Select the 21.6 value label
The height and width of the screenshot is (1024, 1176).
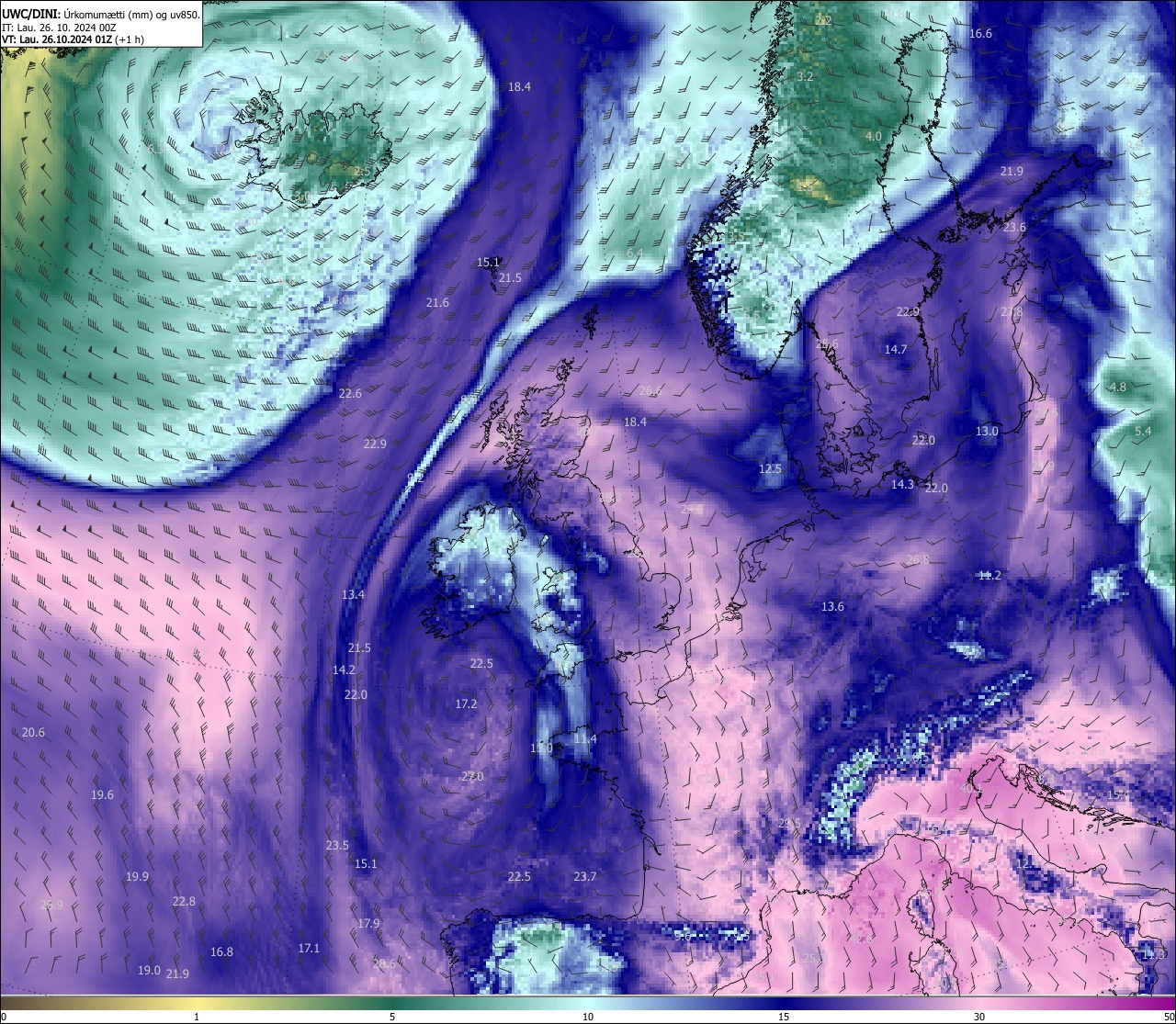point(437,303)
